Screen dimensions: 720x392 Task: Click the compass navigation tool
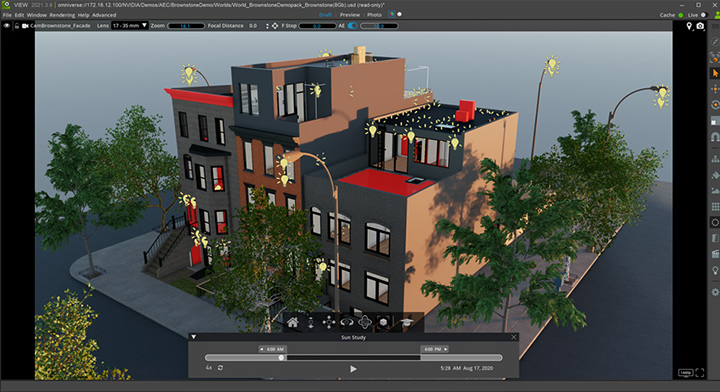(714, 42)
